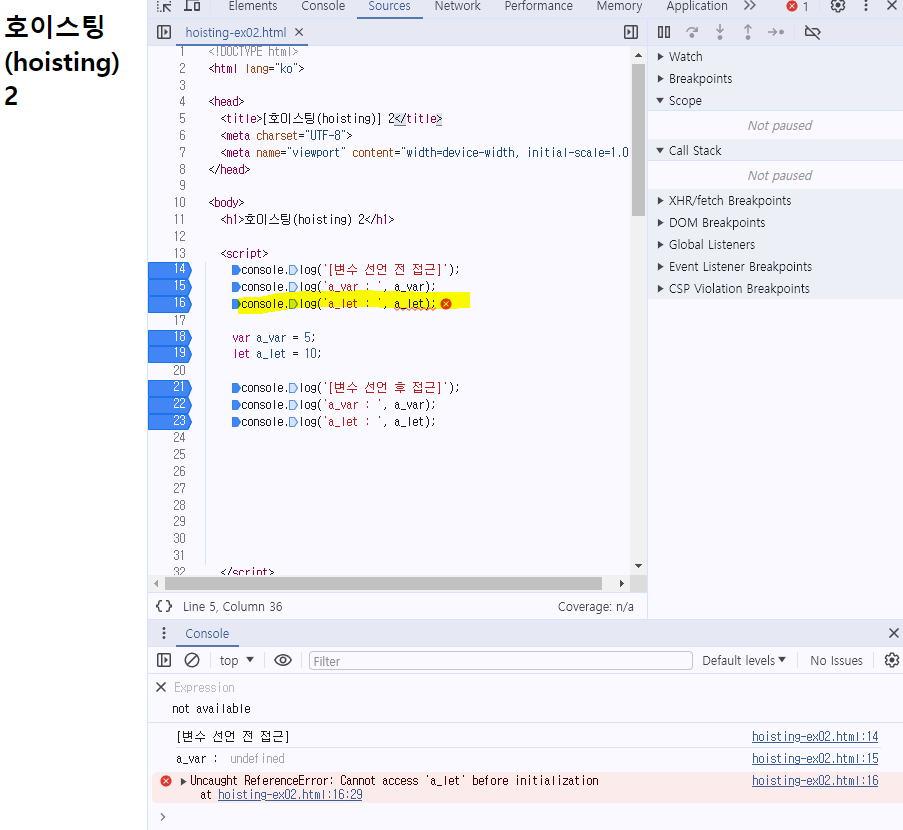
Task: Switch to the Memory tab
Action: pyautogui.click(x=619, y=6)
